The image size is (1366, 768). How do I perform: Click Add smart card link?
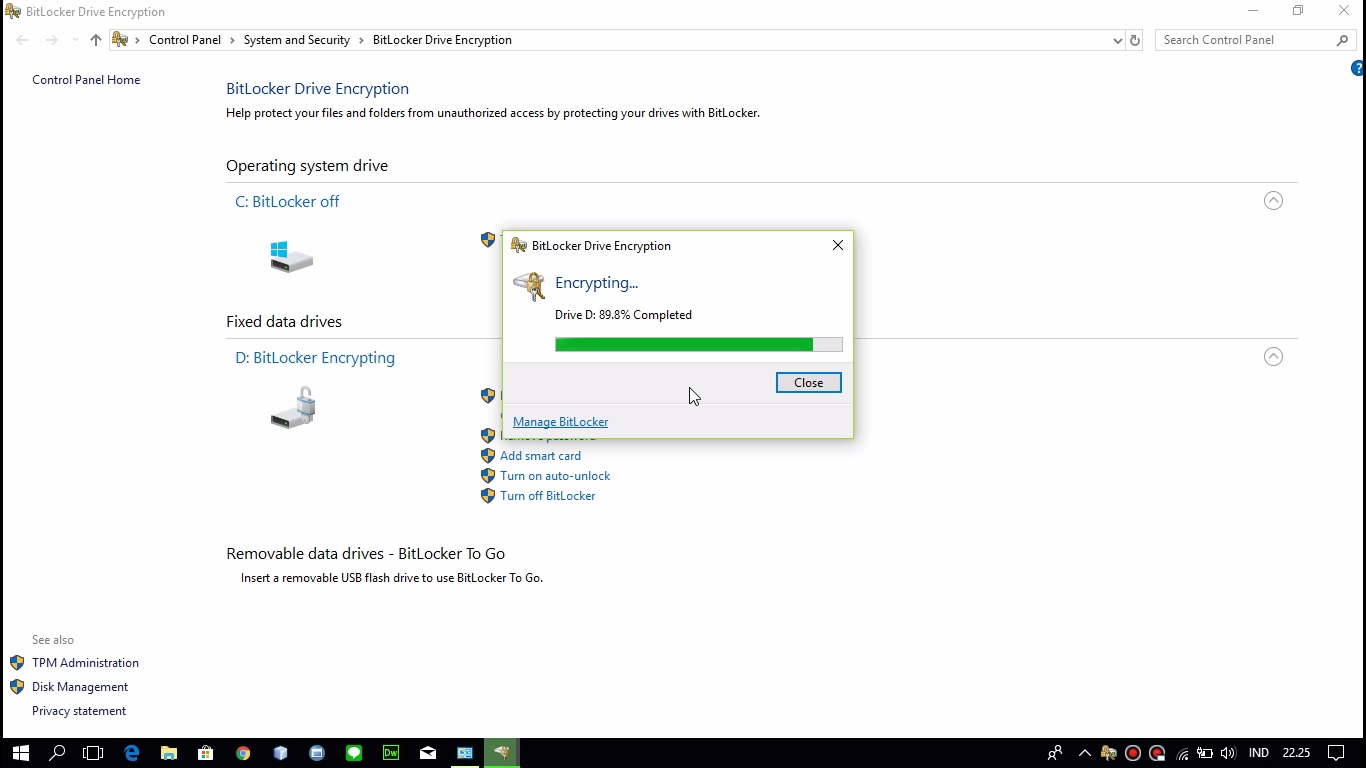[x=540, y=456]
